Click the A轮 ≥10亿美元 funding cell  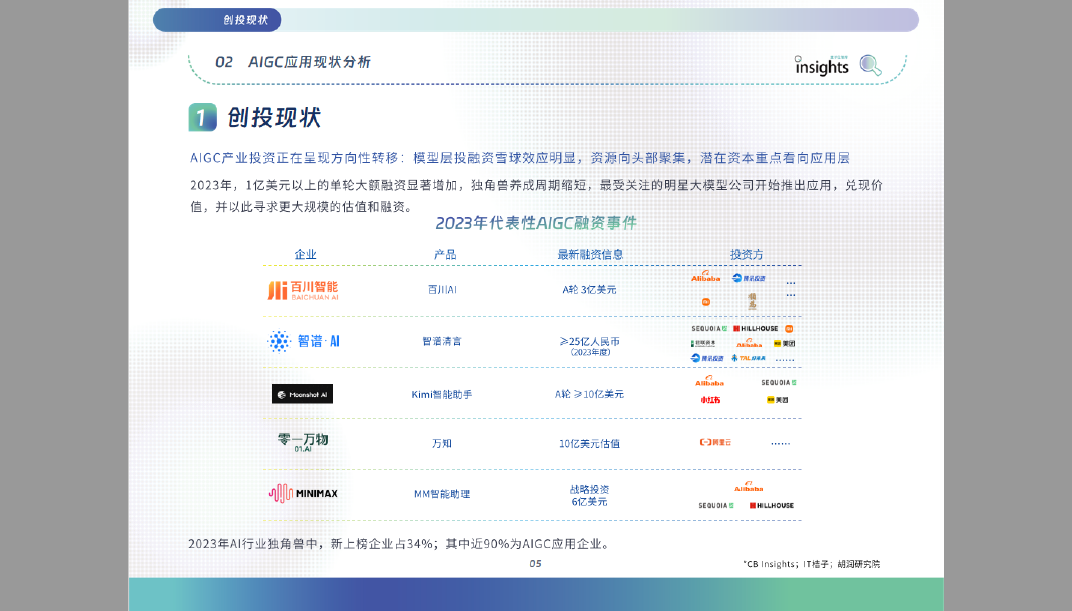(589, 394)
